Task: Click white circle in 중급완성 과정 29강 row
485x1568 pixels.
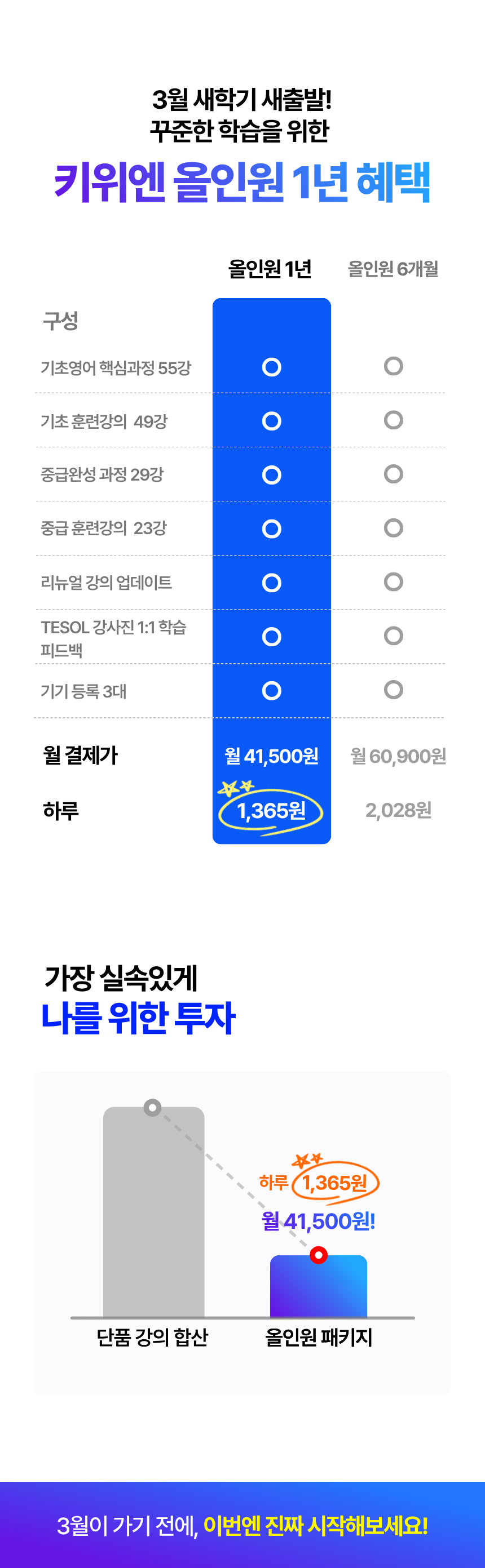Action: [271, 475]
